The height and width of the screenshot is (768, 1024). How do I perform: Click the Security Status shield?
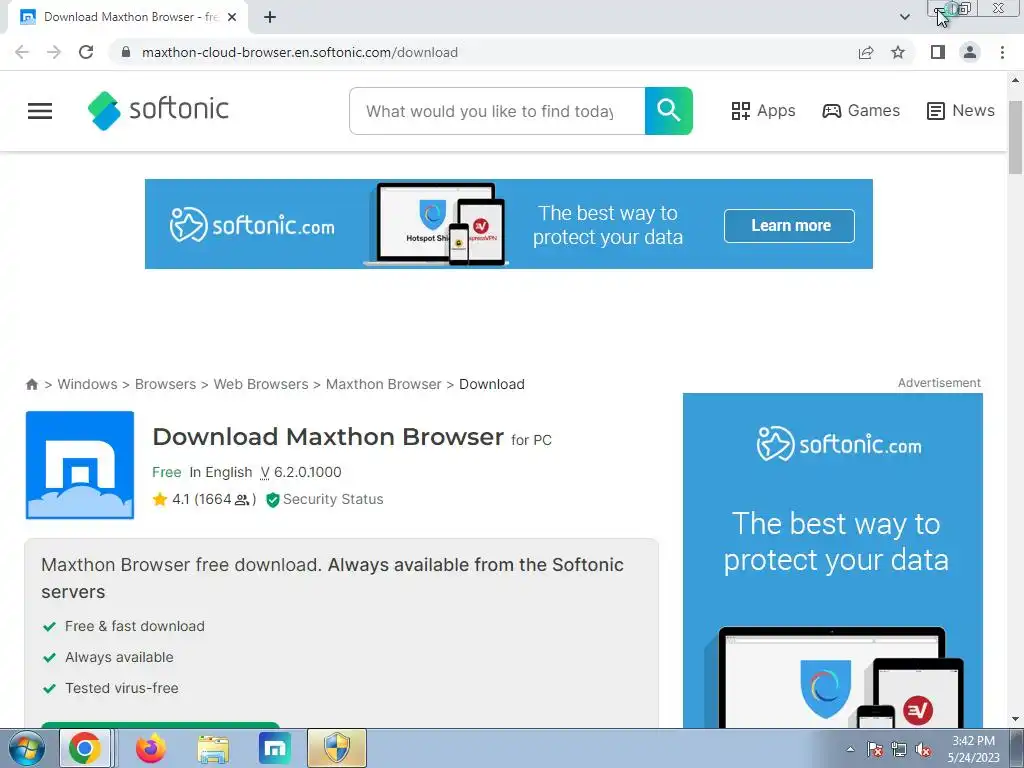click(x=272, y=500)
